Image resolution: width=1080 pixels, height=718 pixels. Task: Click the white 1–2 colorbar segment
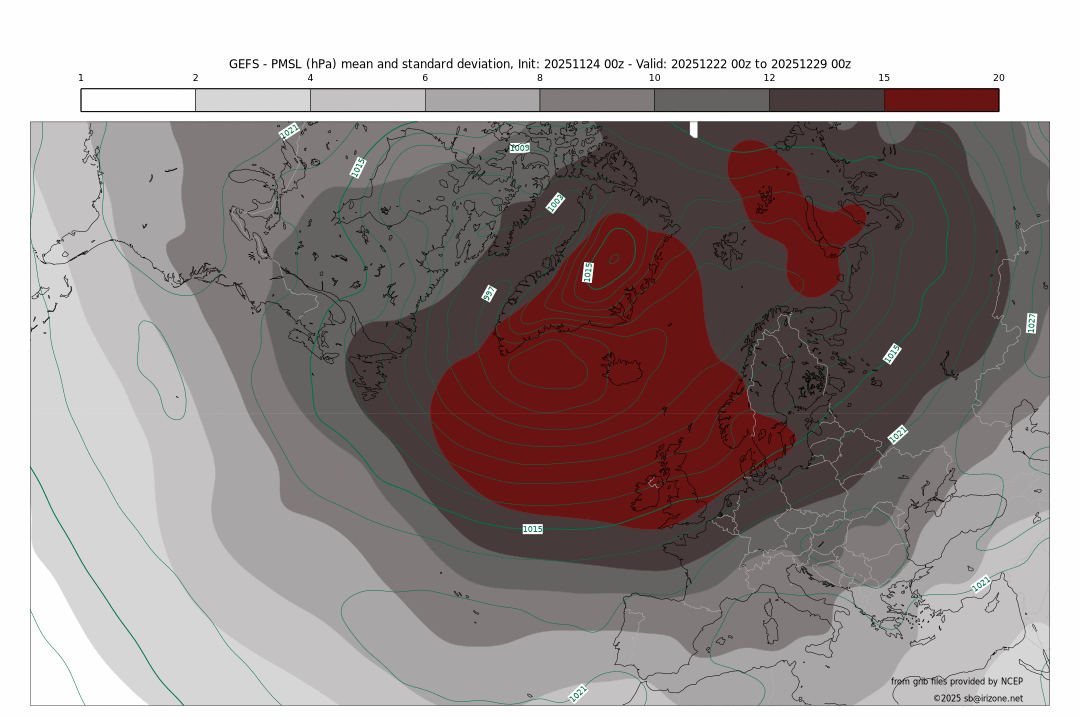[x=138, y=100]
